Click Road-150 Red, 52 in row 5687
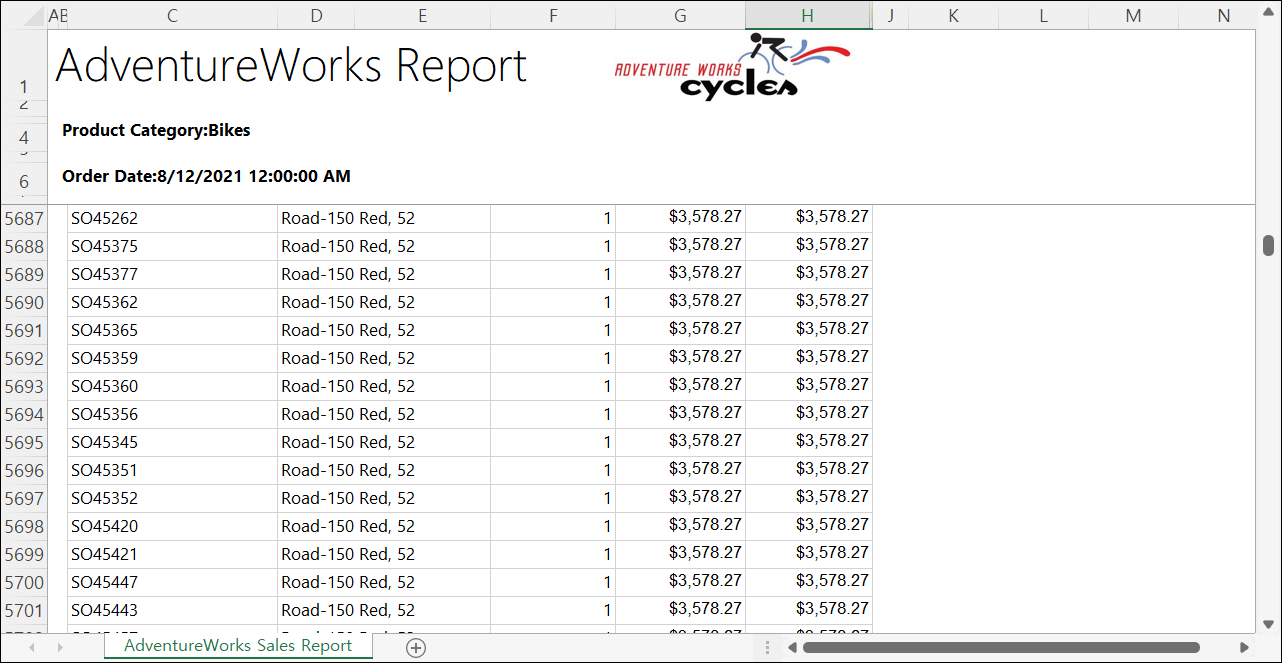Screen dimensions: 1282x663 point(384,218)
